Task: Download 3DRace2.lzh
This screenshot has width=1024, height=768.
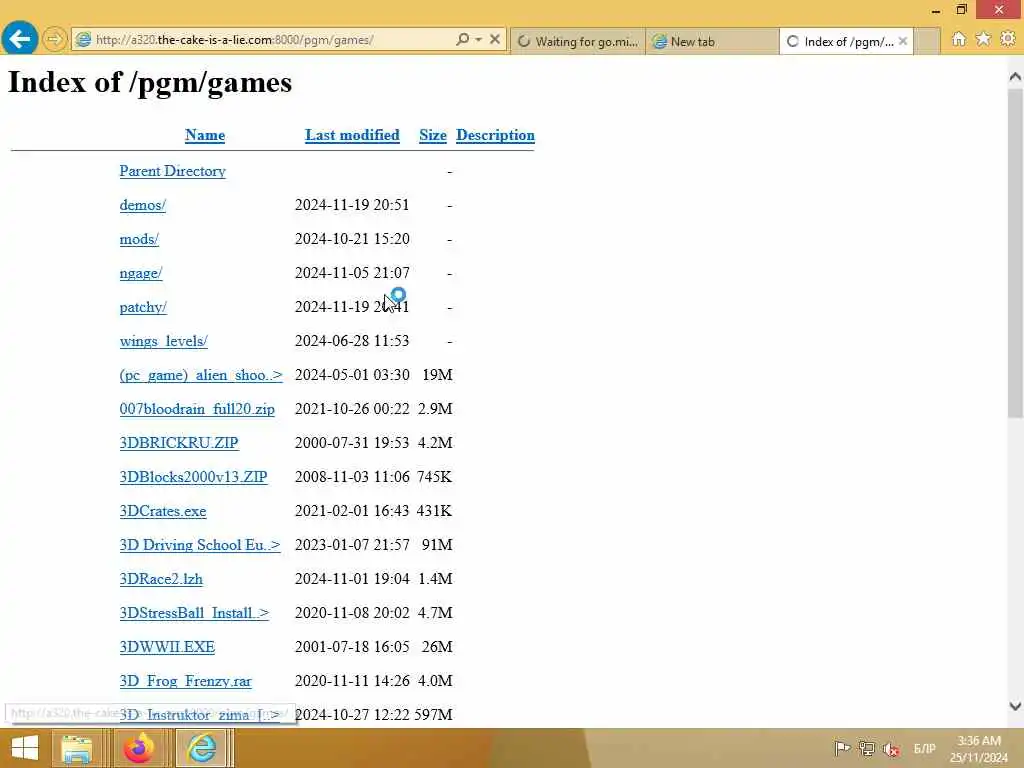Action: pyautogui.click(x=161, y=579)
